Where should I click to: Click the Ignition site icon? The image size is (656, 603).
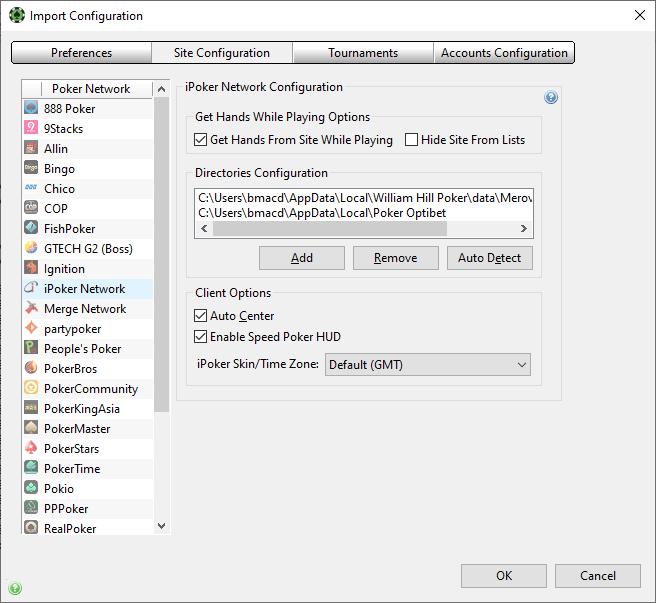pos(31,268)
